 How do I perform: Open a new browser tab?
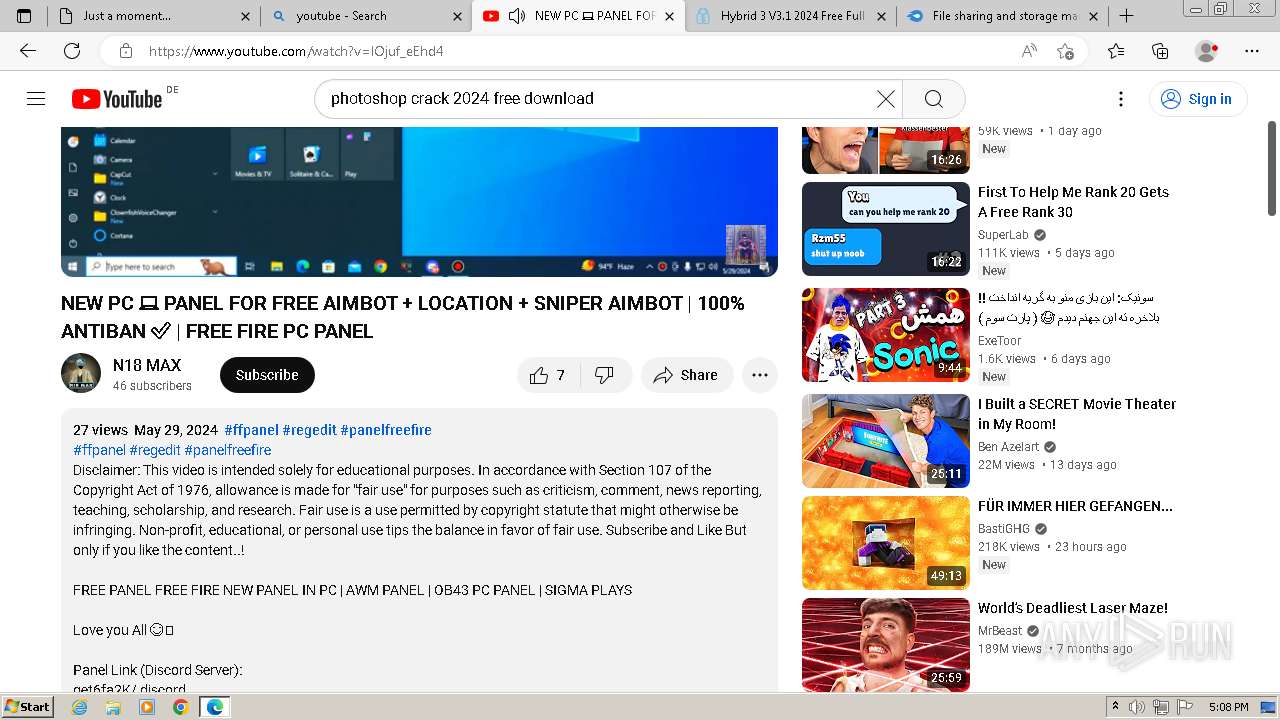pyautogui.click(x=1126, y=16)
